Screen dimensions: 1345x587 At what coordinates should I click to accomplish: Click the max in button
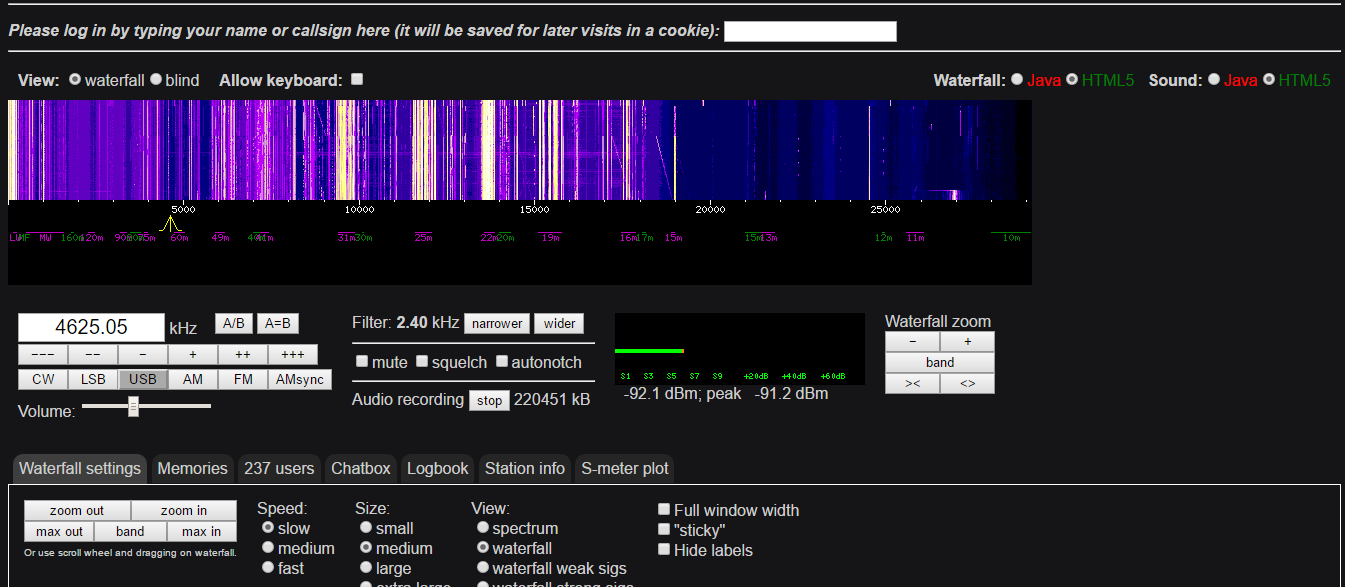pyautogui.click(x=201, y=531)
